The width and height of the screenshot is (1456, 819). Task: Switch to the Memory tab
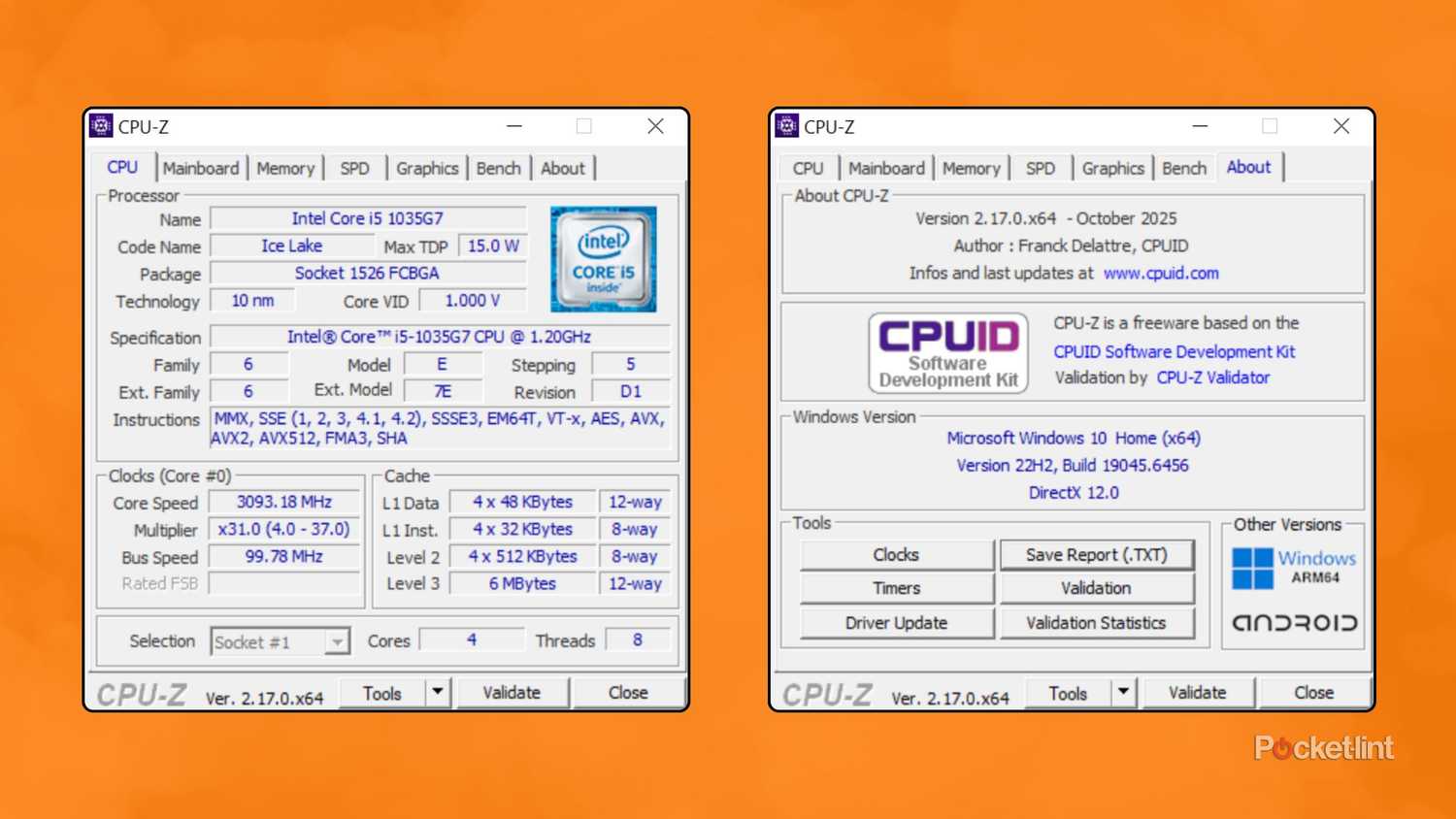[x=285, y=167]
